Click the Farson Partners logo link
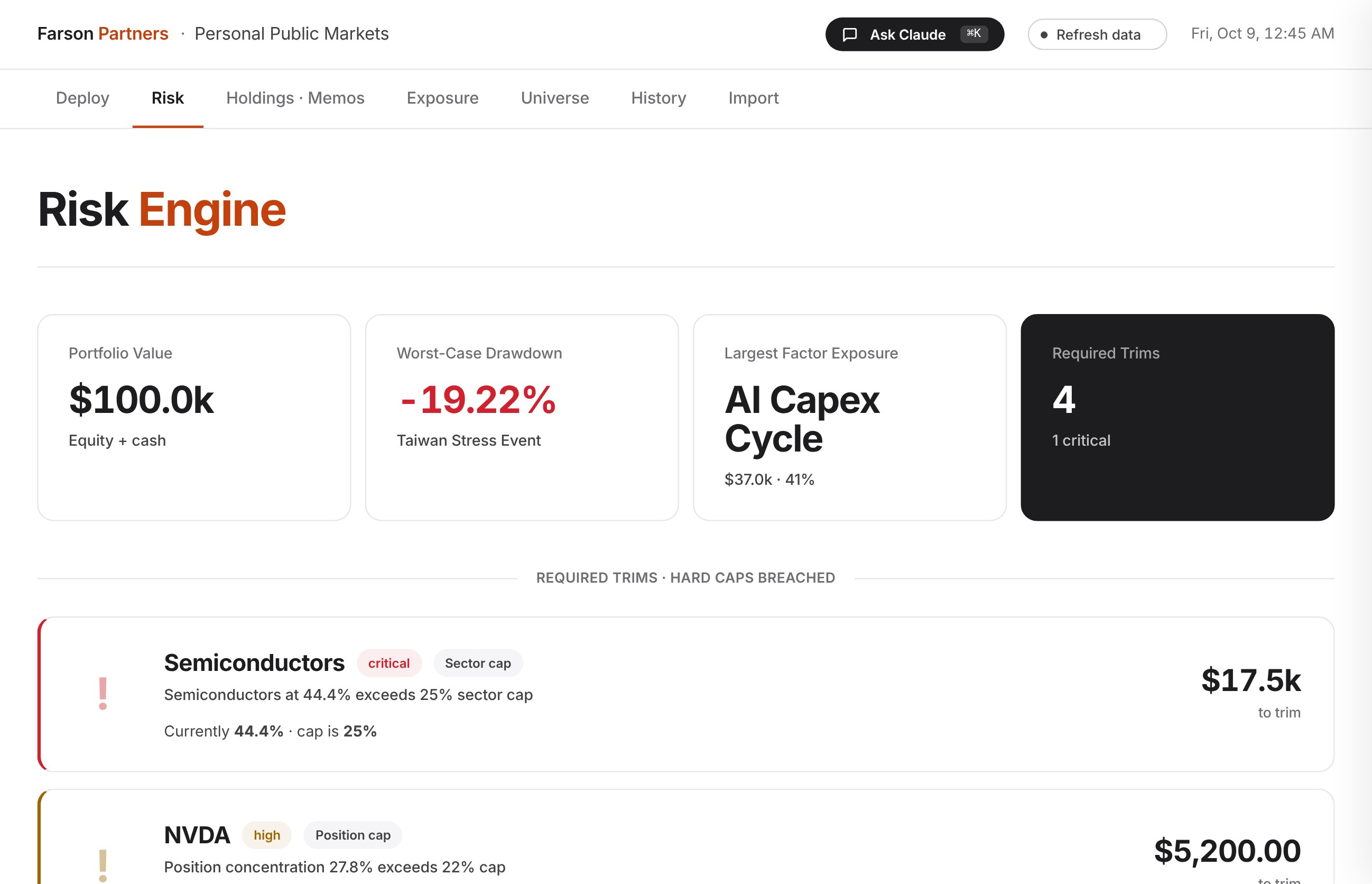Viewport: 1372px width, 884px height. coord(103,34)
